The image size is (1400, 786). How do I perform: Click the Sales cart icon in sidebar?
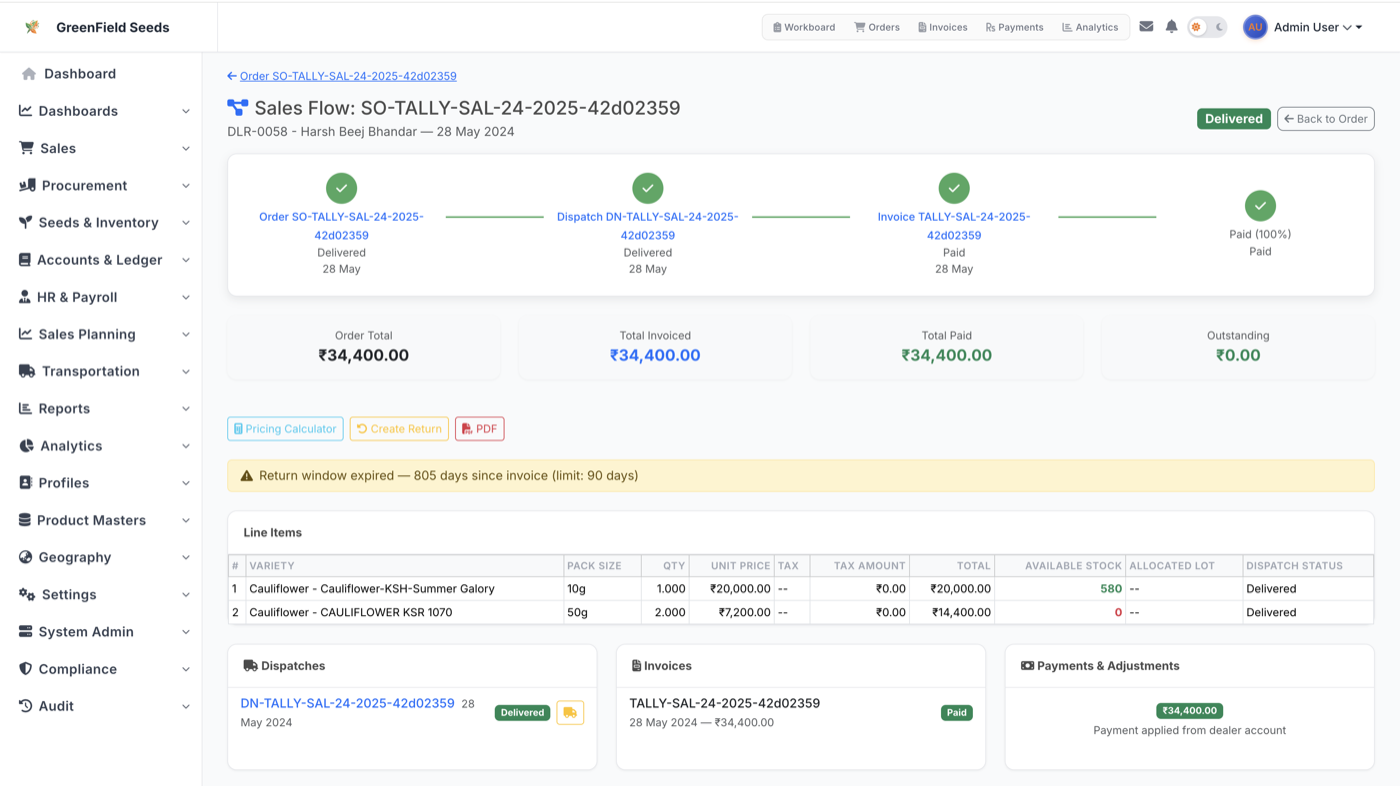27,148
